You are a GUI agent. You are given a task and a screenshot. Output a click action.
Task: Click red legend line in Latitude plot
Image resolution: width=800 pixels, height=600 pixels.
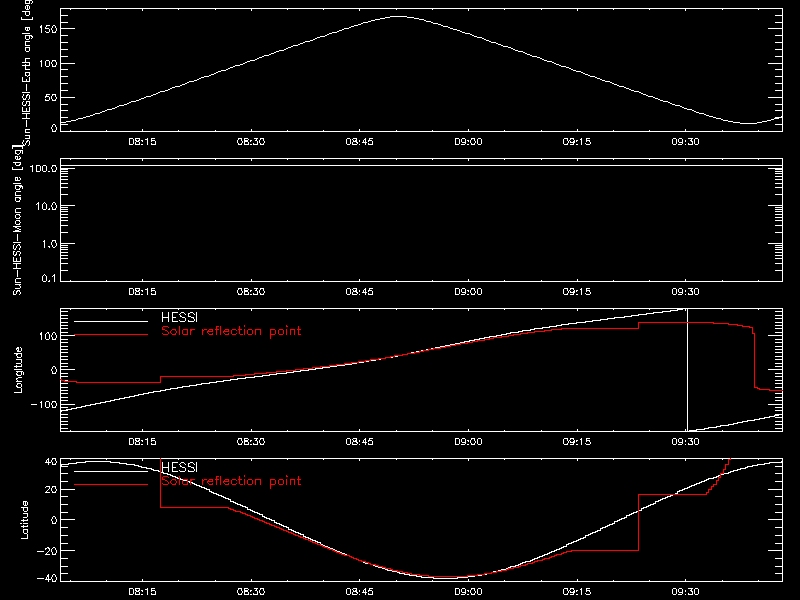tap(111, 485)
